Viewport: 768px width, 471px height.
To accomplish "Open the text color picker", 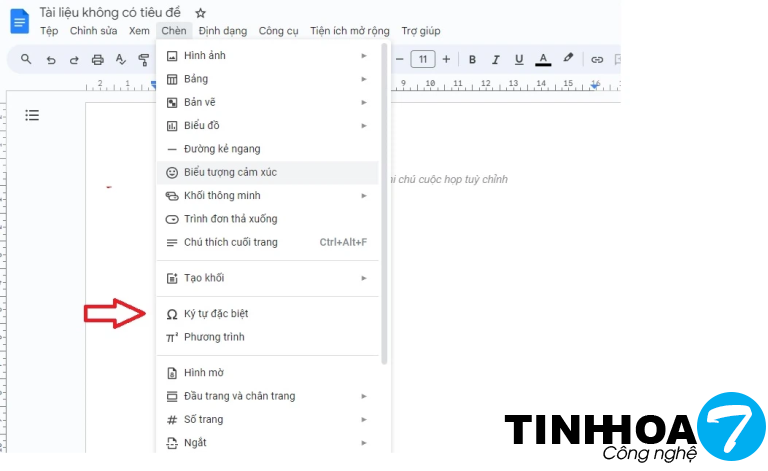I will coord(543,59).
